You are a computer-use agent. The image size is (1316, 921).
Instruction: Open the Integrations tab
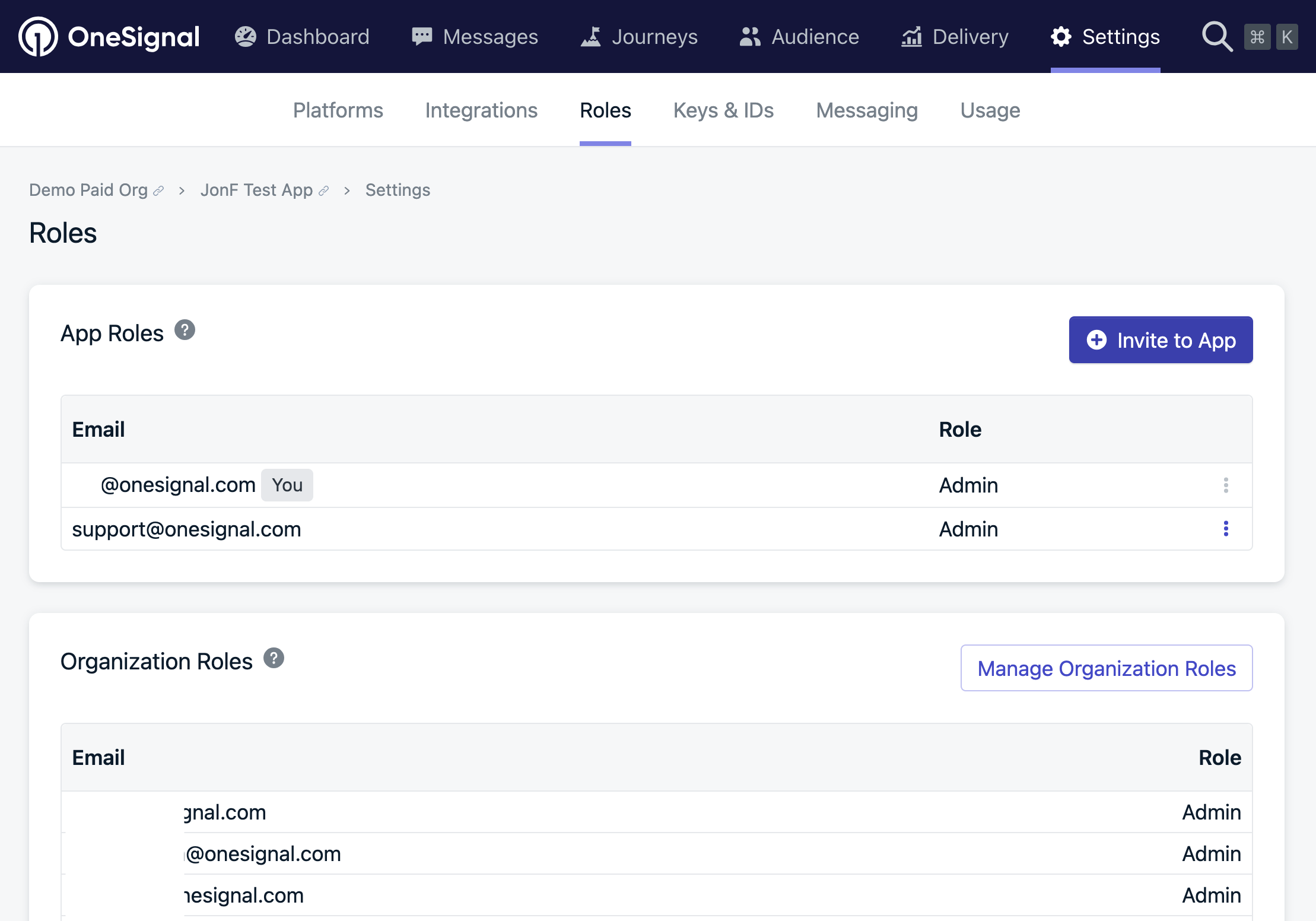coord(481,110)
